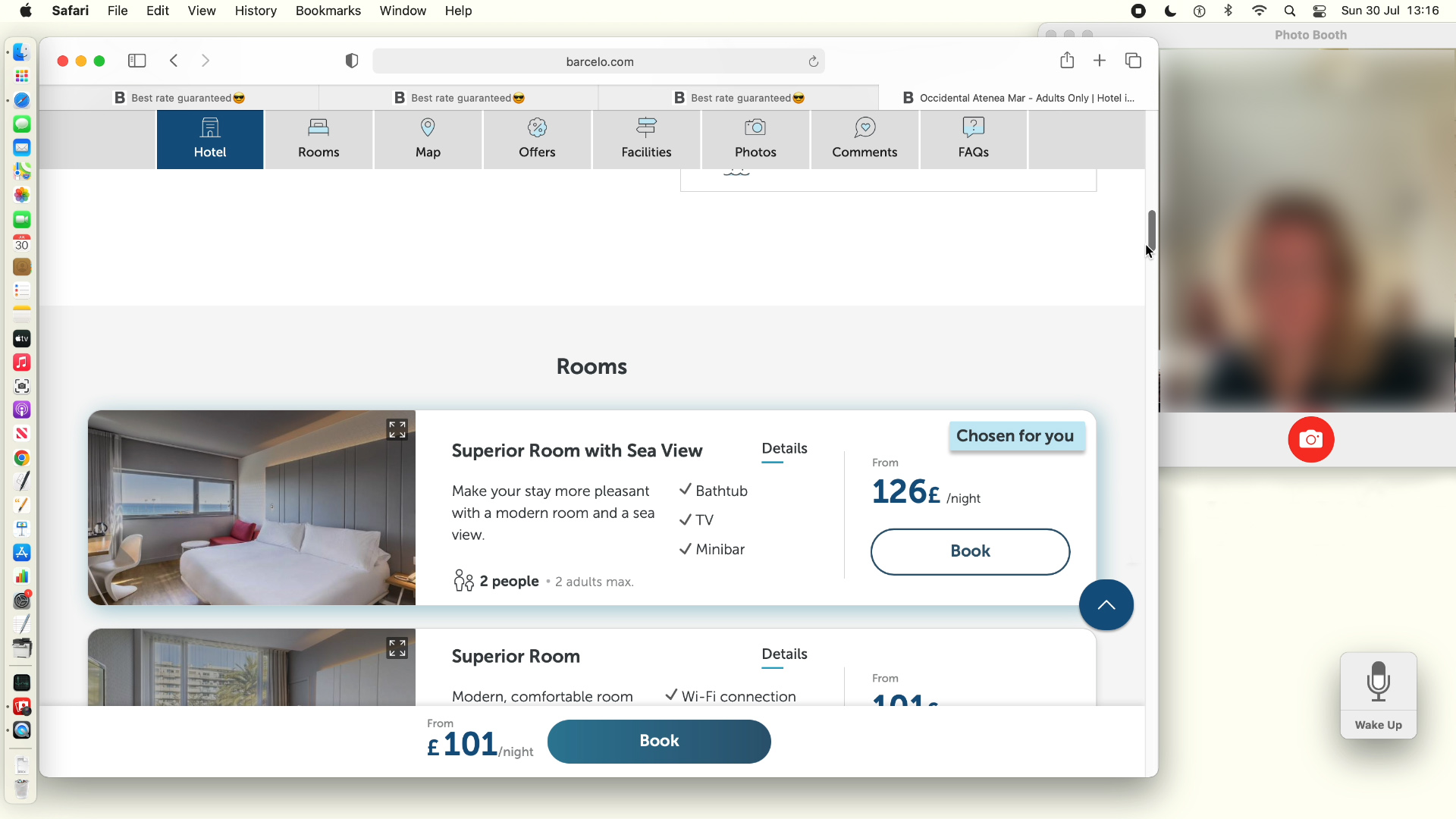Open the Bluetooth menu bar icon
Image resolution: width=1456 pixels, height=819 pixels.
[x=1228, y=11]
